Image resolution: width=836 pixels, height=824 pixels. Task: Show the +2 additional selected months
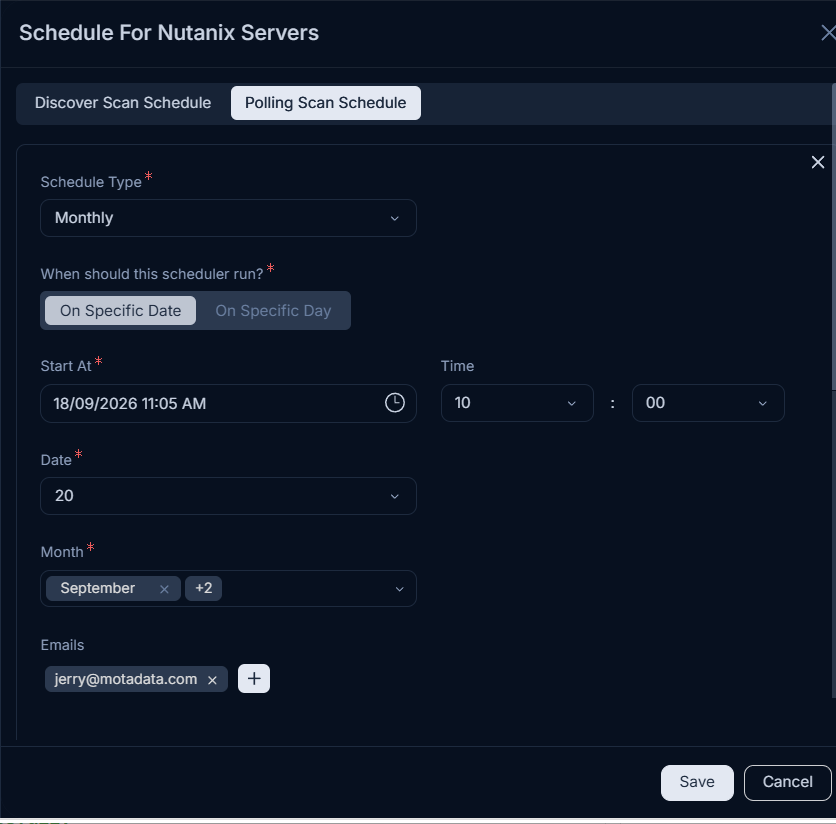[x=203, y=588]
